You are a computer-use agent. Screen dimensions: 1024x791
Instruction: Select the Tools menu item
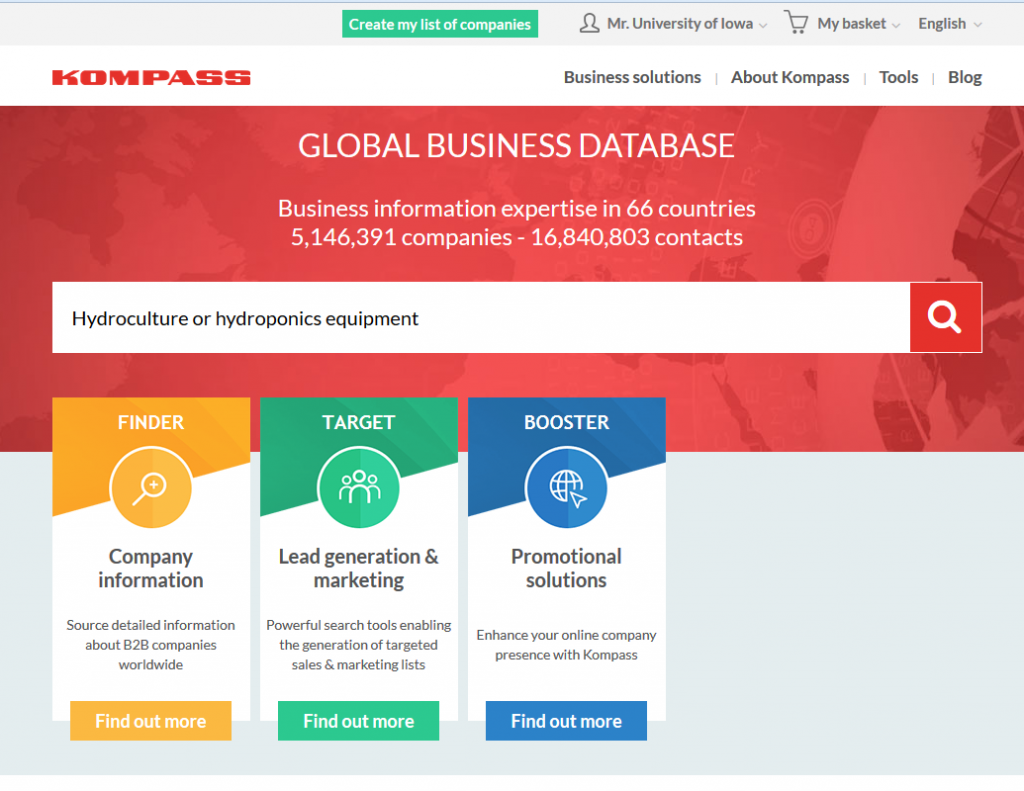[x=898, y=77]
